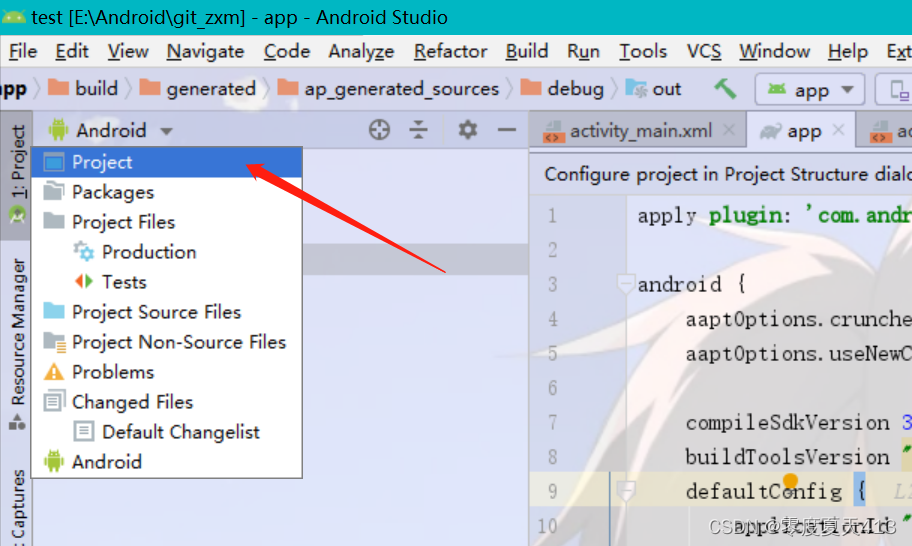
Task: Click the build breadcrumb folder
Action: (x=83, y=88)
